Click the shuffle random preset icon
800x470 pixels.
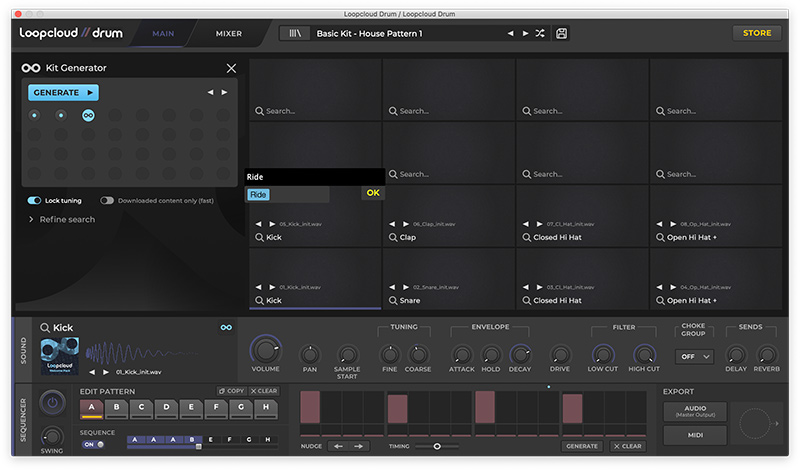point(540,34)
